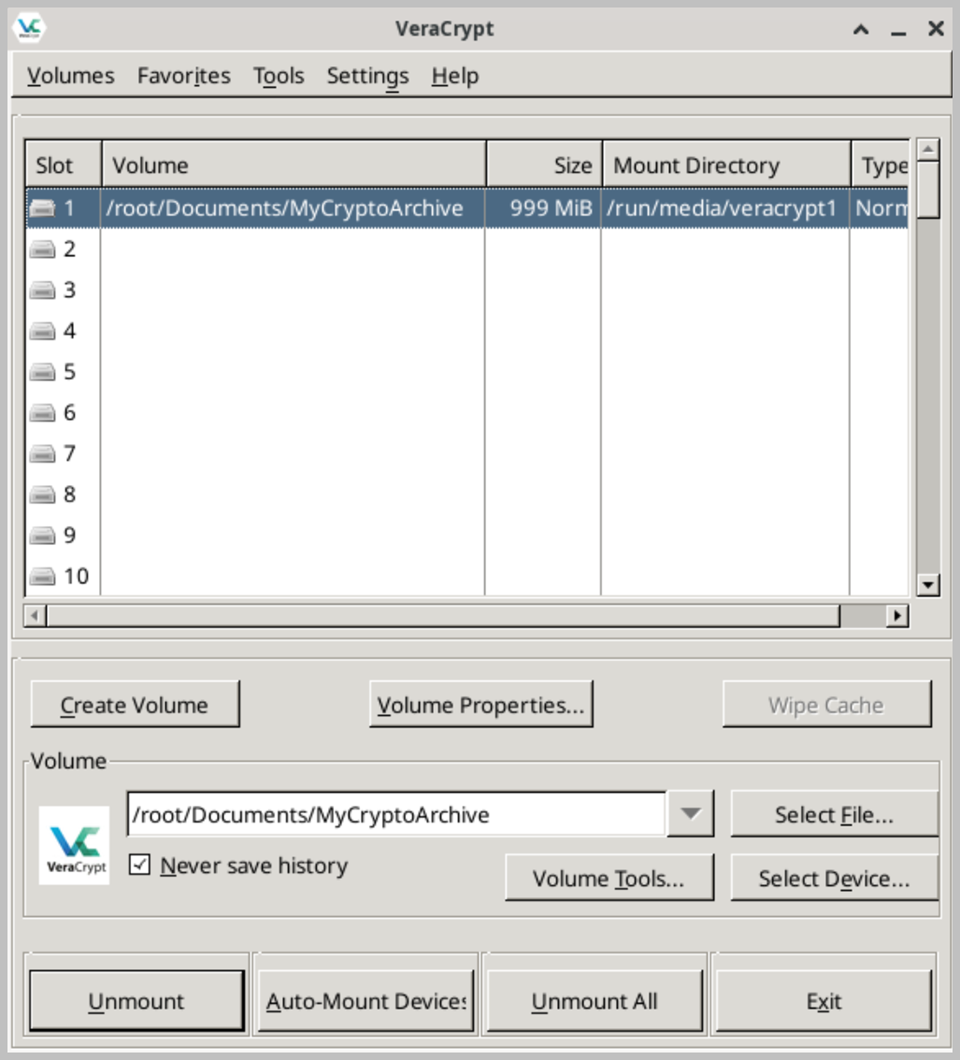Click the drive icon for slot 7
The width and height of the screenshot is (960, 1060).
coord(43,454)
